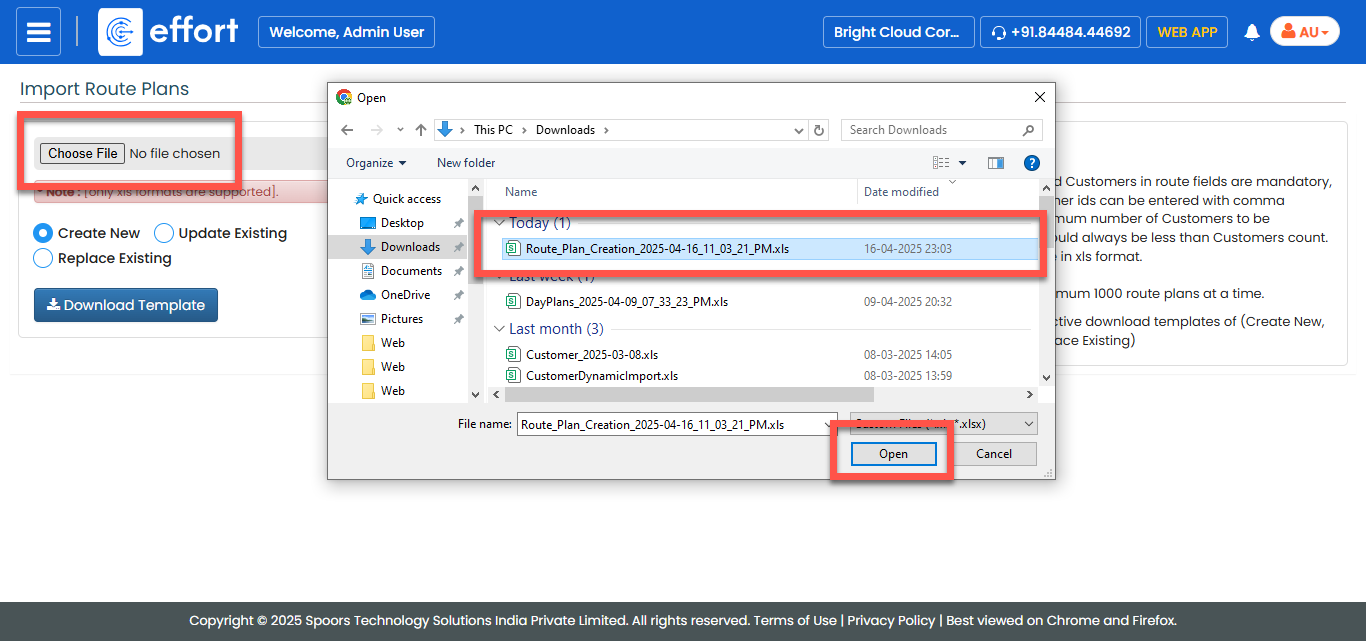The width and height of the screenshot is (1366, 641).
Task: Go up one folder level arrow
Action: (421, 130)
